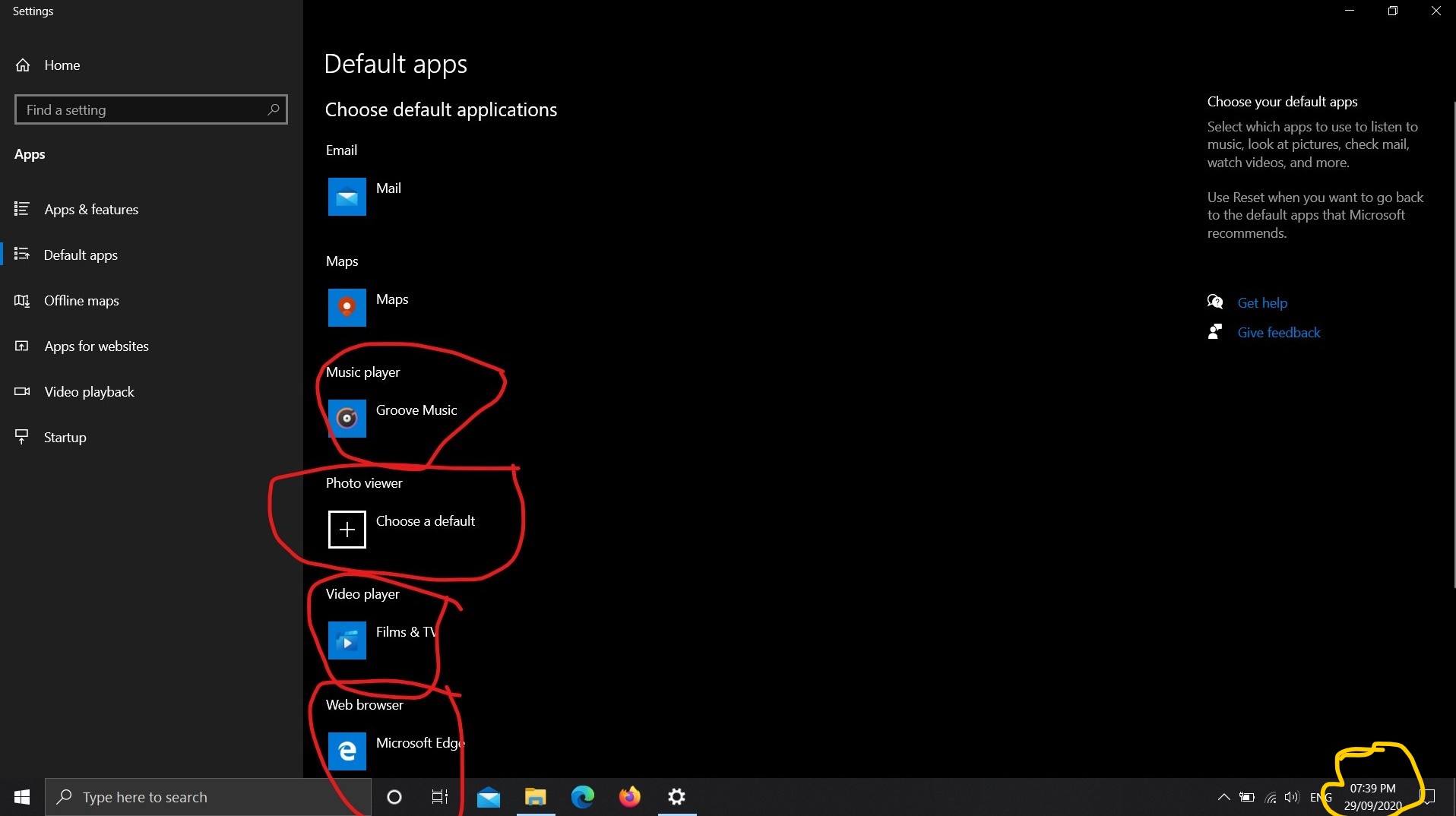Screen dimensions: 1456x816
Task: Click the Photo viewer category label
Action: (364, 482)
